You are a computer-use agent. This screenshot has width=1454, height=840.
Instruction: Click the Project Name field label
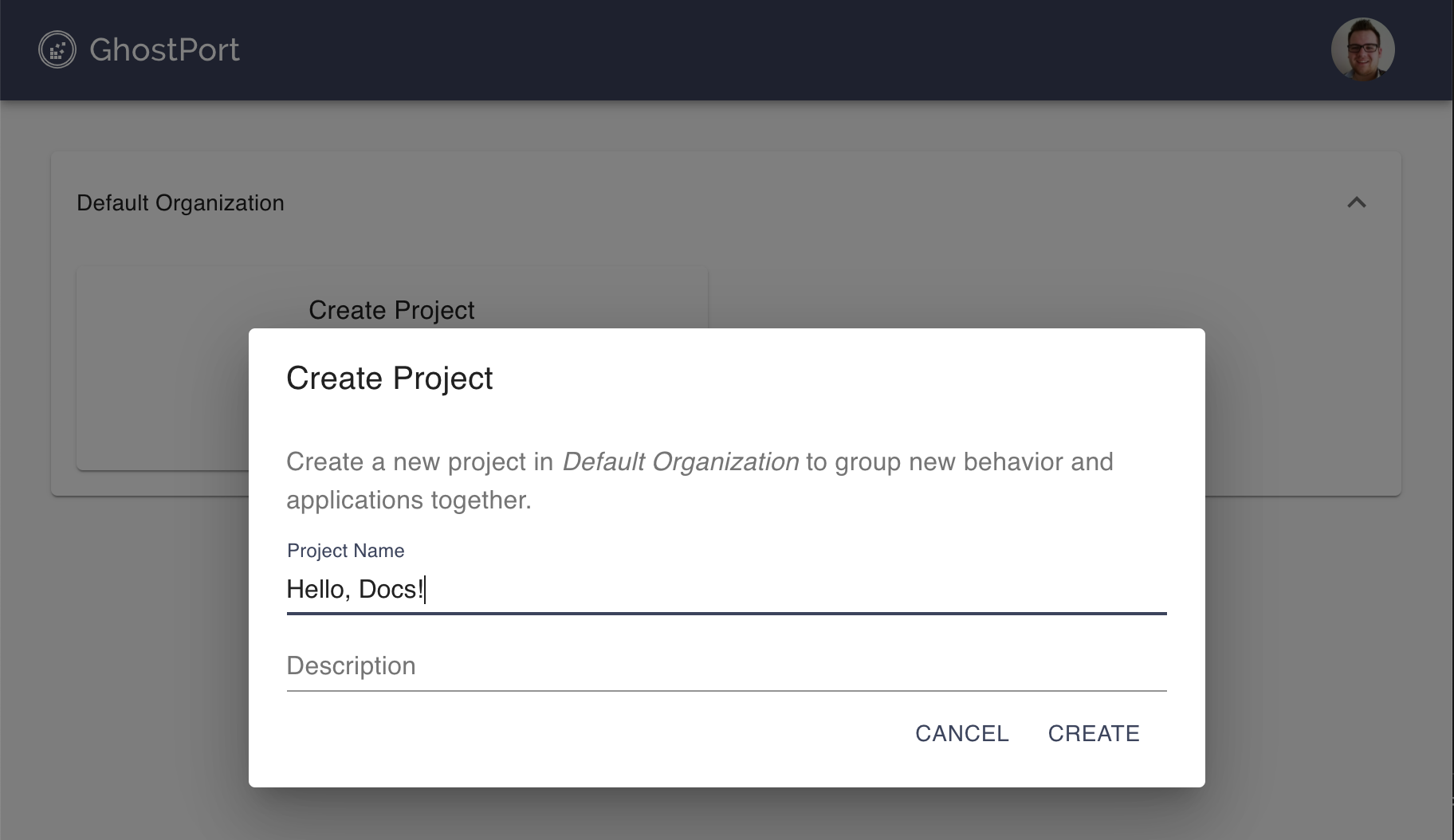[345, 550]
